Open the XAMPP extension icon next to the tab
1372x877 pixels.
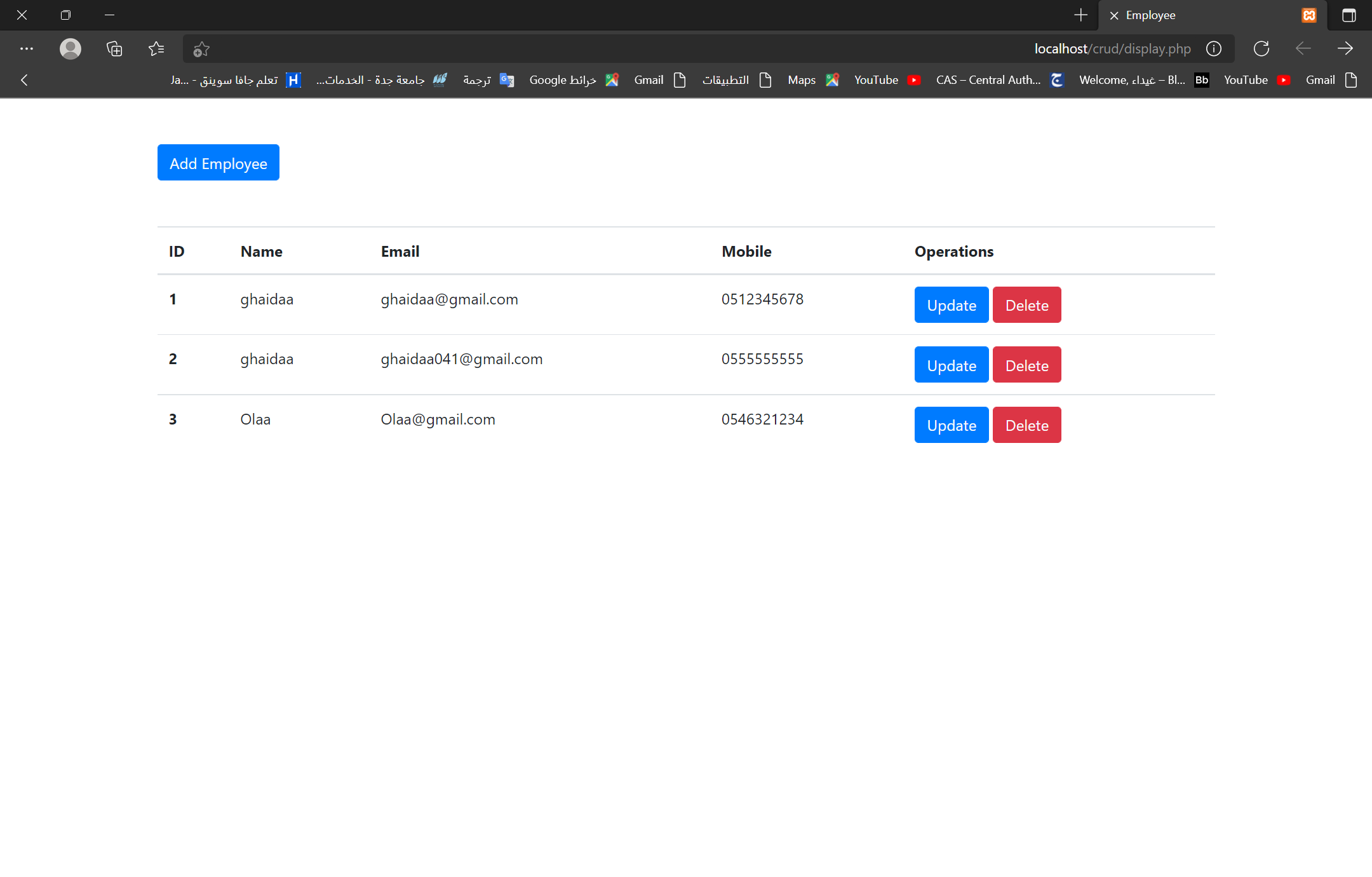(x=1308, y=15)
